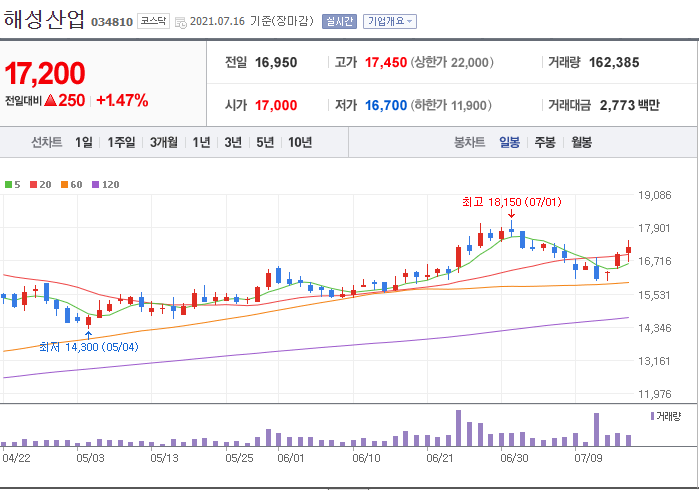Click the 19,086 price axis label

654,195
